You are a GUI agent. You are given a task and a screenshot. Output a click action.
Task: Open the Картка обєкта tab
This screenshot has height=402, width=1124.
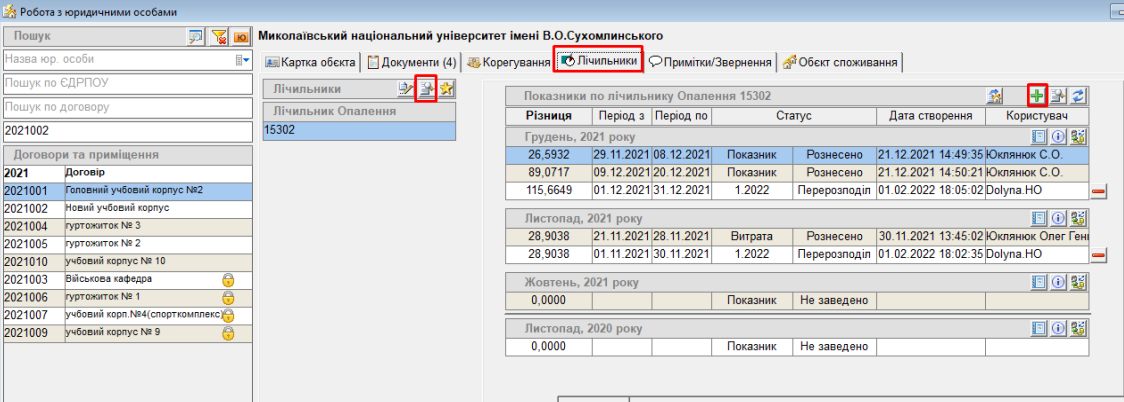tap(310, 62)
